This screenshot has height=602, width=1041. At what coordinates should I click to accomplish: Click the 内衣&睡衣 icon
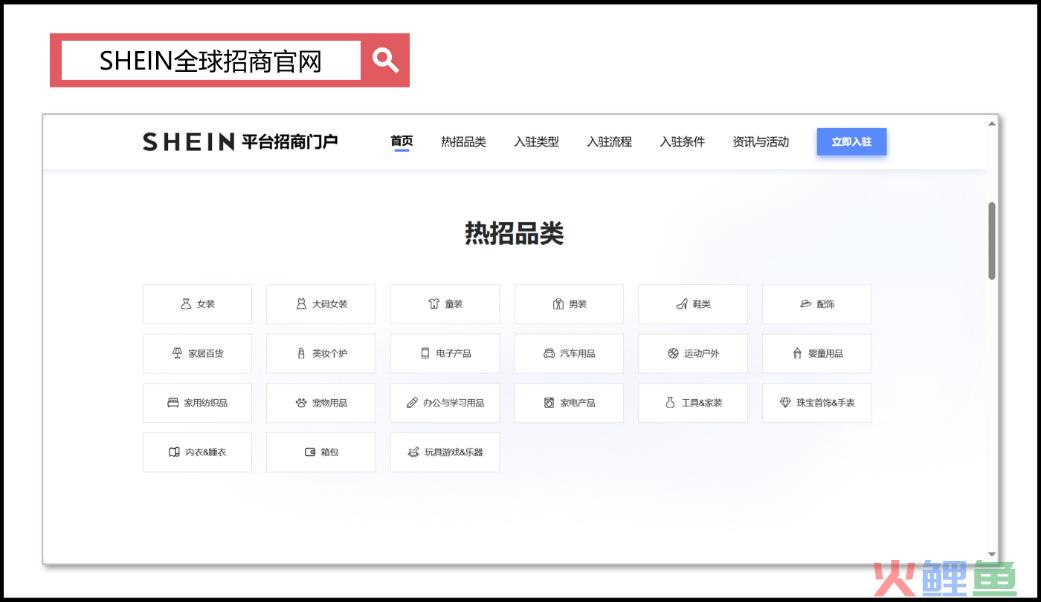click(x=174, y=452)
